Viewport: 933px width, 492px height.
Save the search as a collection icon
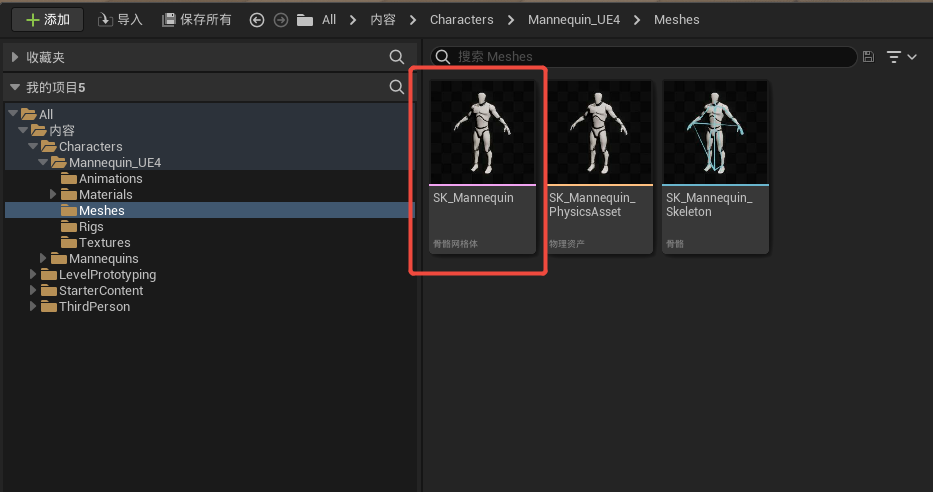(868, 57)
